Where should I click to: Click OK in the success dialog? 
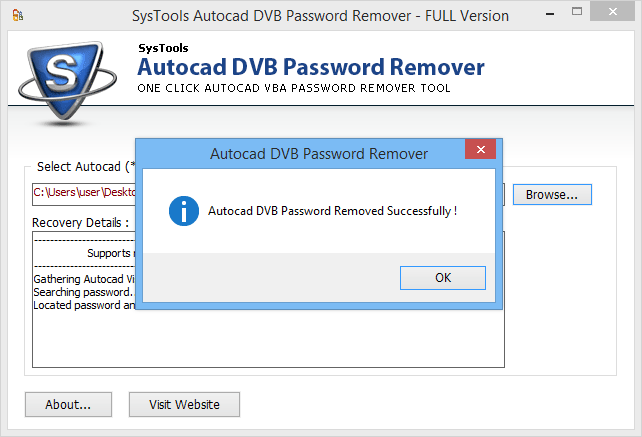pos(443,278)
